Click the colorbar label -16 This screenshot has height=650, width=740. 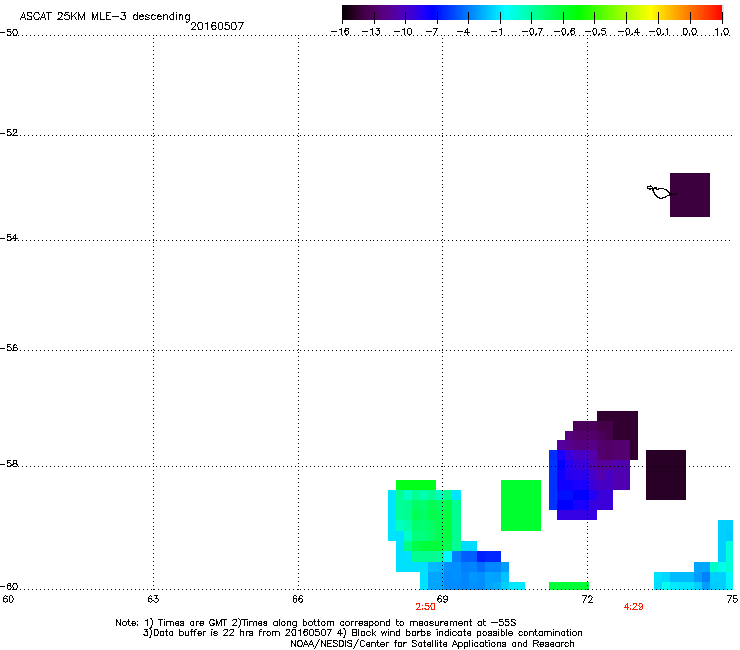pos(340,32)
